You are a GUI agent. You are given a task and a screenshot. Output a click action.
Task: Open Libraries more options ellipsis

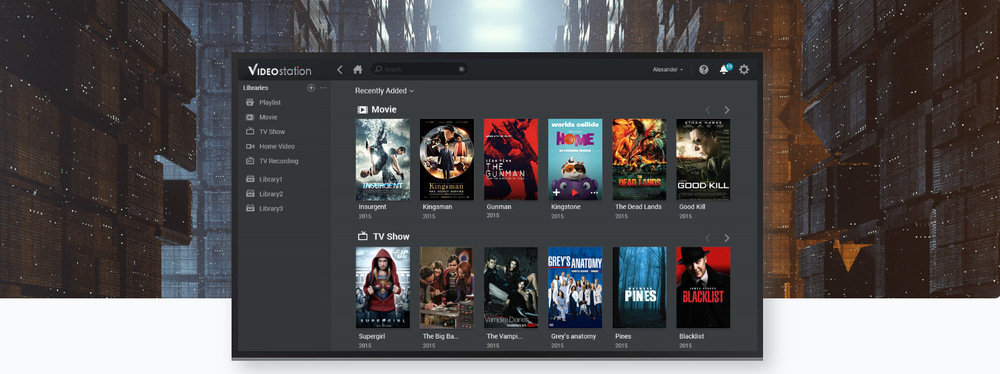[323, 88]
